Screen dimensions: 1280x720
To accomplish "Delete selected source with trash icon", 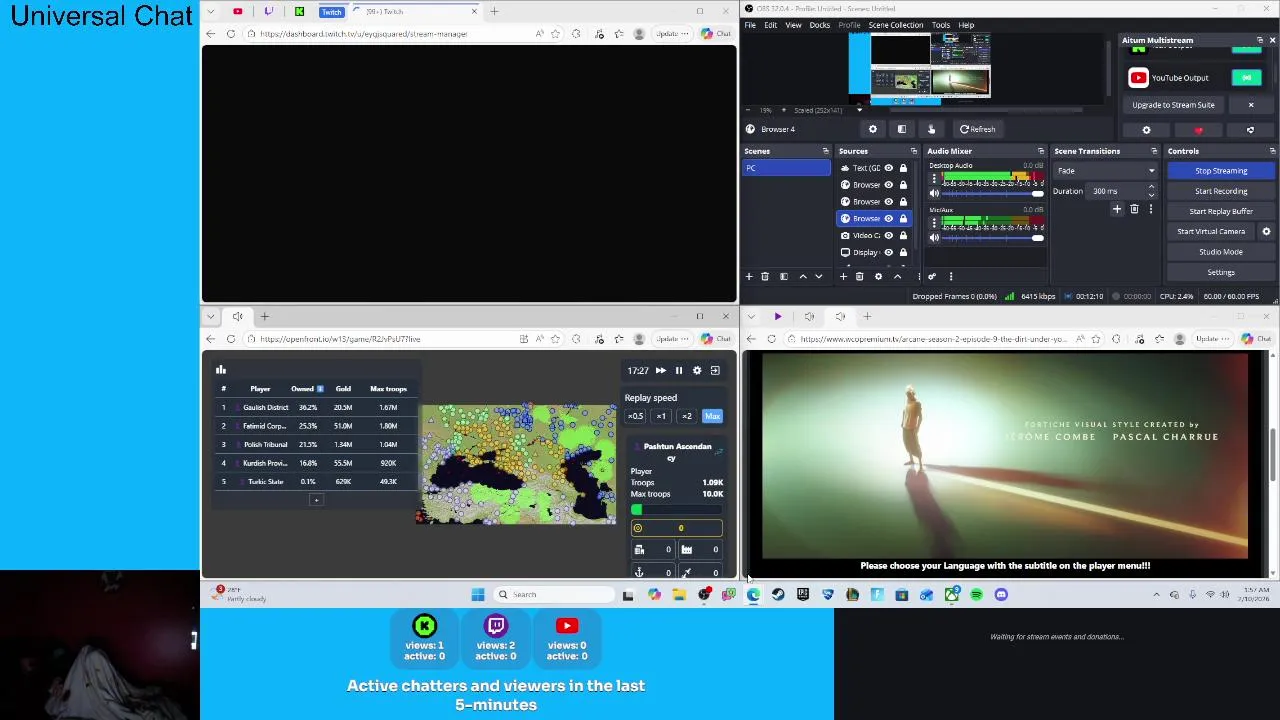I will click(x=859, y=276).
